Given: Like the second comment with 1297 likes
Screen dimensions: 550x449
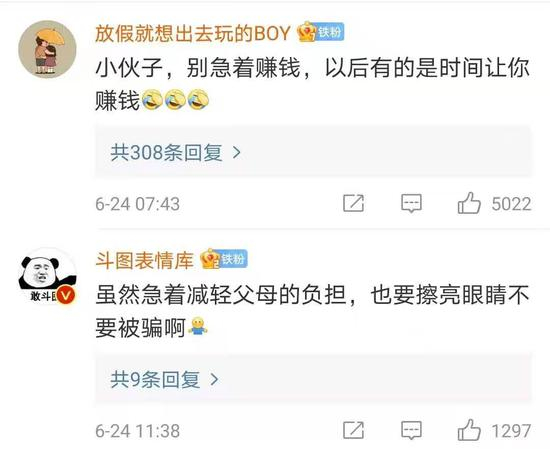Looking at the screenshot, I should pos(469,430).
